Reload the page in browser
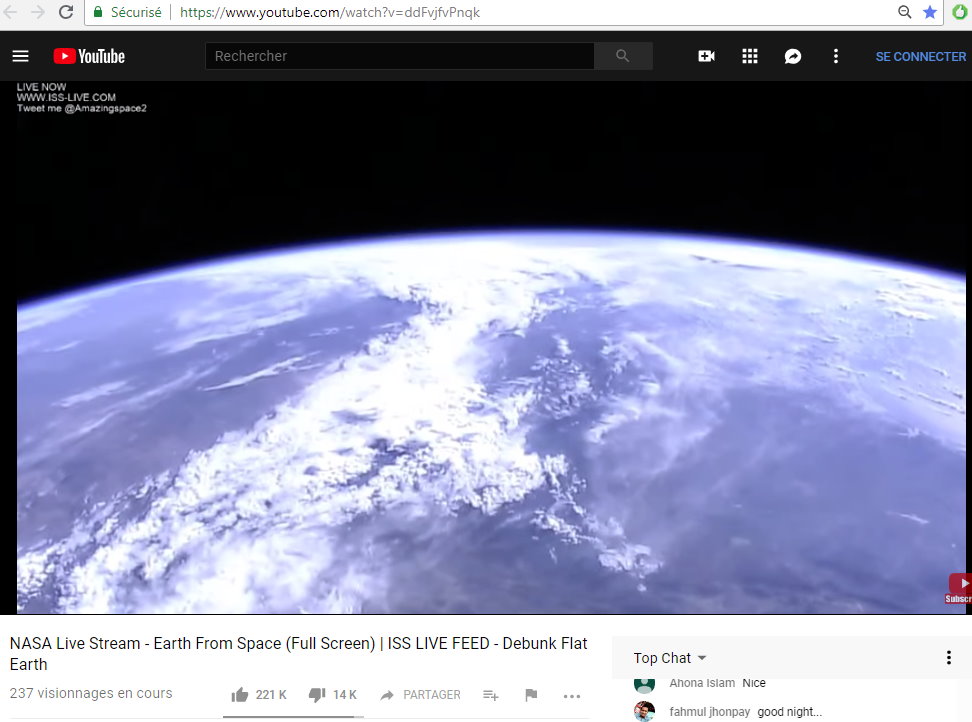The width and height of the screenshot is (972, 722). coord(66,12)
